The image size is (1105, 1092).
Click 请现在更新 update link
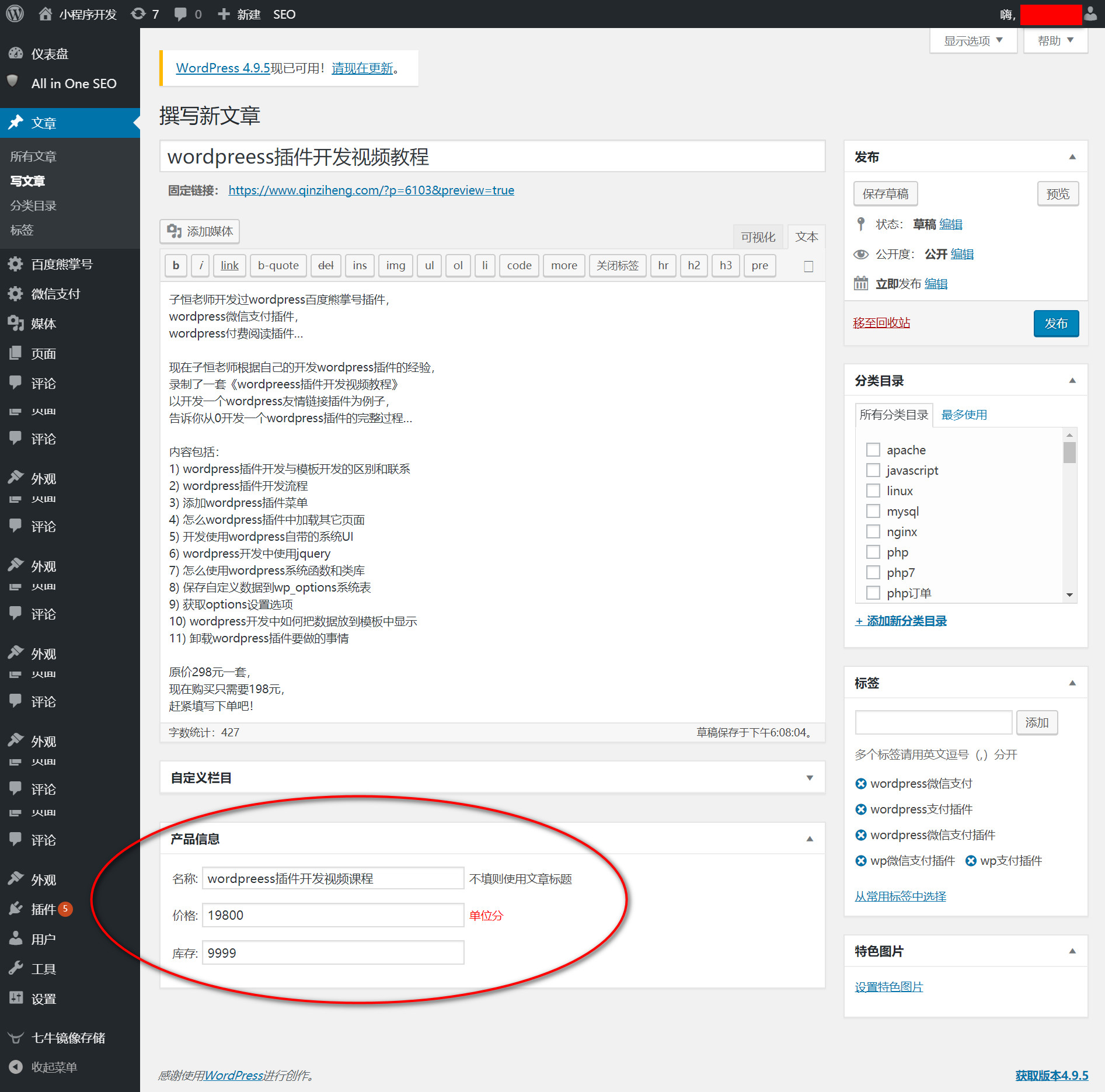click(x=362, y=68)
